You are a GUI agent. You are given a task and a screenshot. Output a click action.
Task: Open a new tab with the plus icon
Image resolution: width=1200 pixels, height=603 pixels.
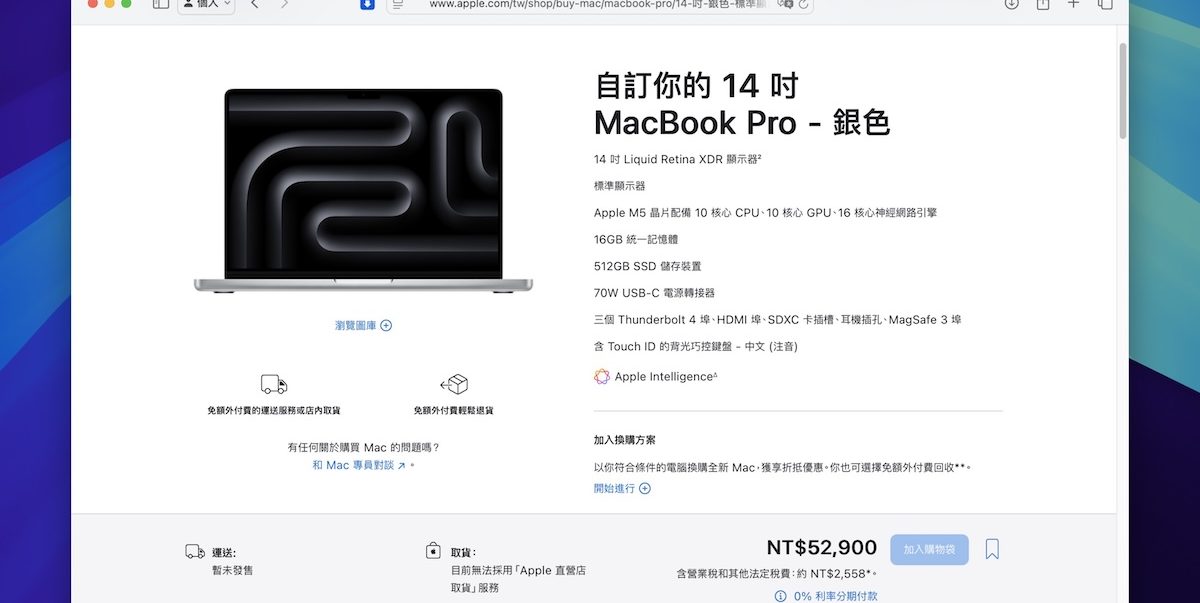pyautogui.click(x=1074, y=4)
